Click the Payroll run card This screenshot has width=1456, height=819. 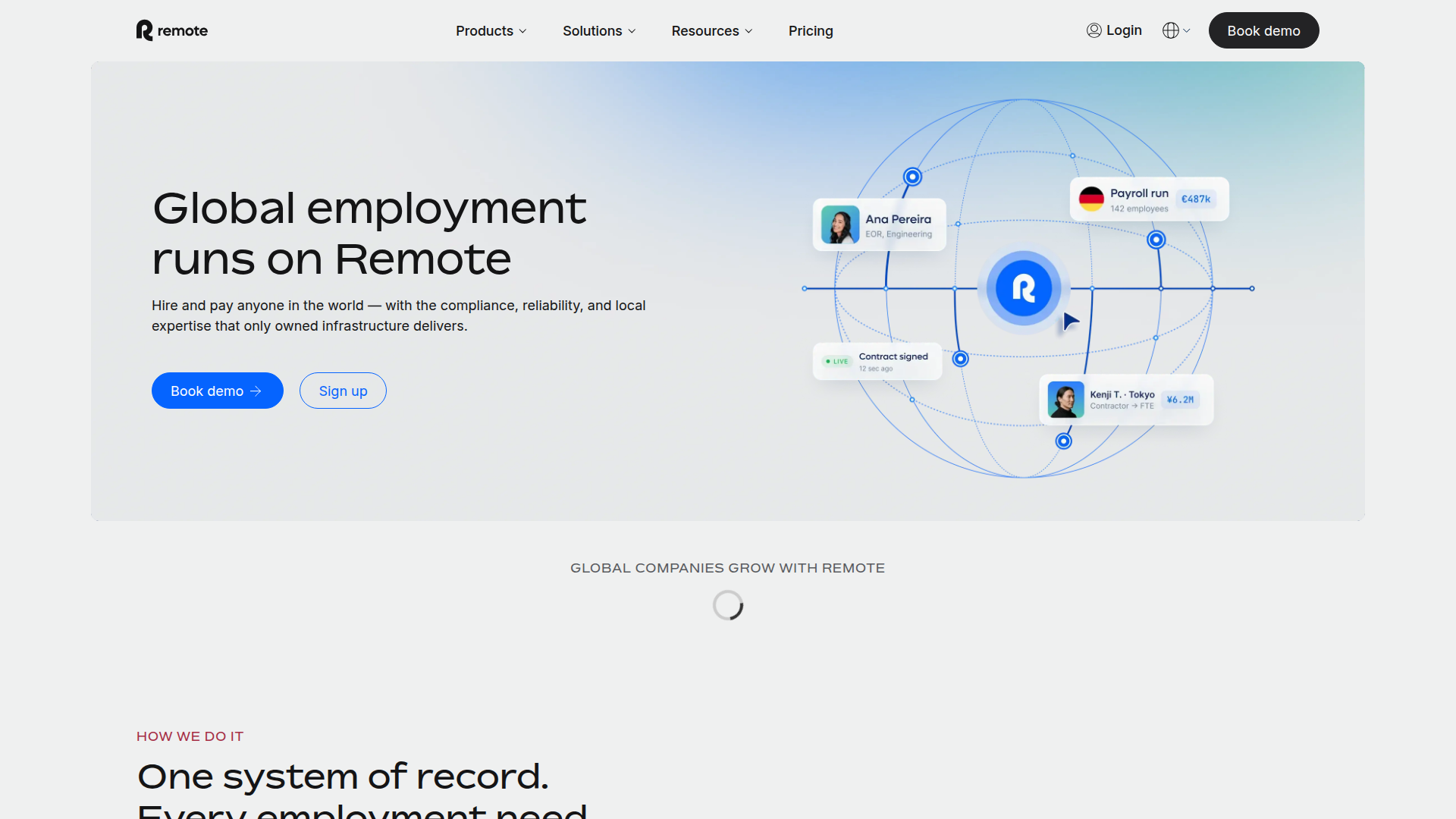click(1149, 199)
